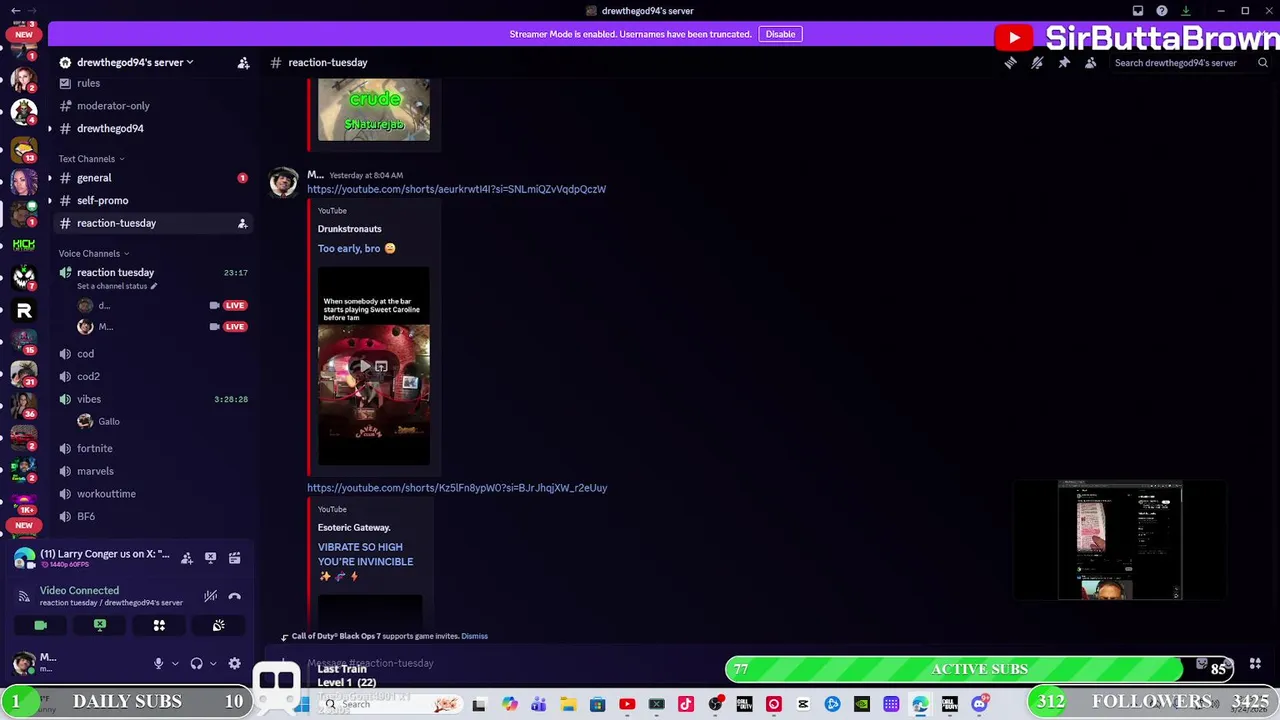
Task: Play the Sweet Caroline video thumbnail
Action: [x=374, y=366]
